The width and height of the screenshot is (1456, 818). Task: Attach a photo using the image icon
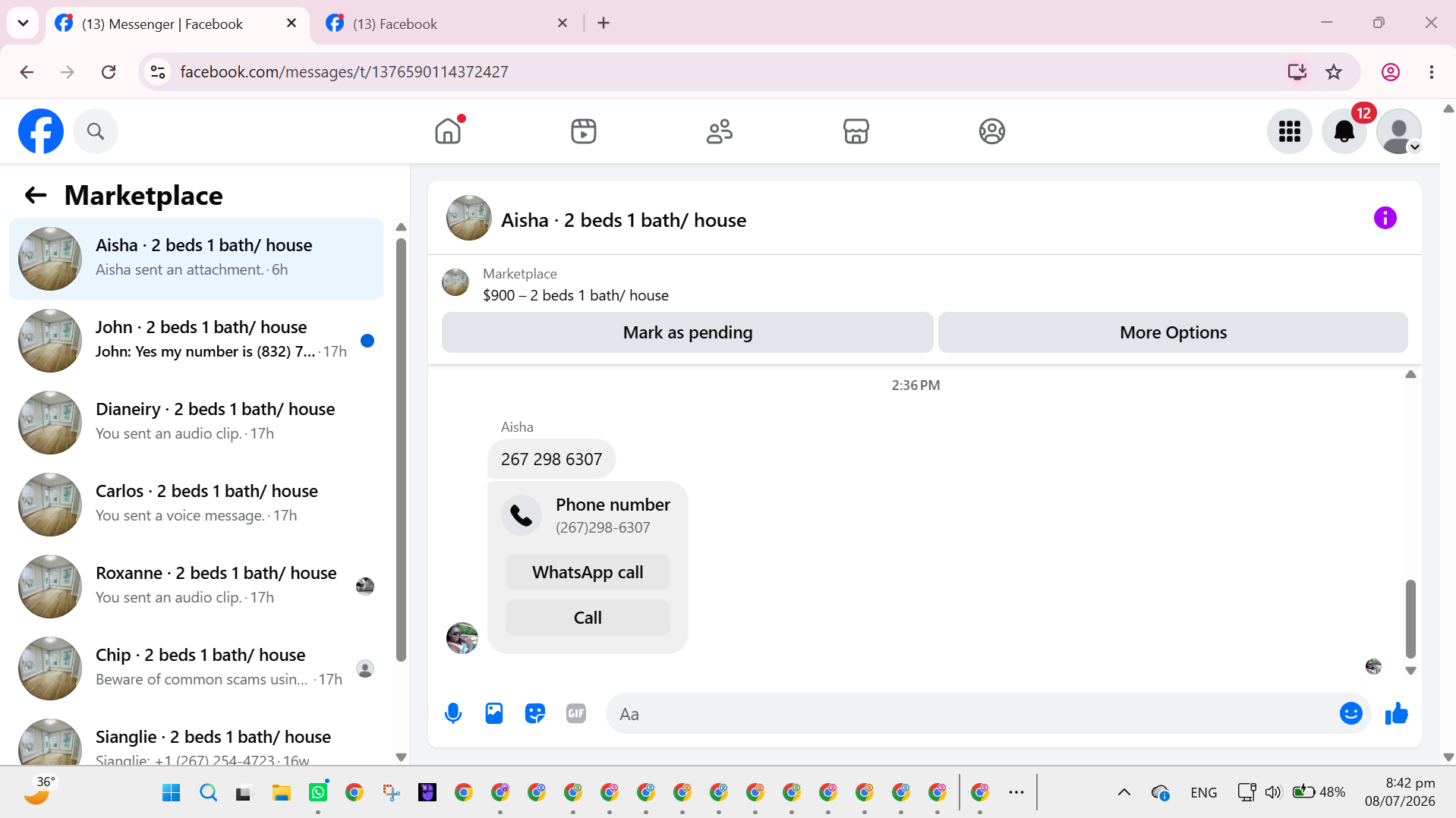pos(494,714)
